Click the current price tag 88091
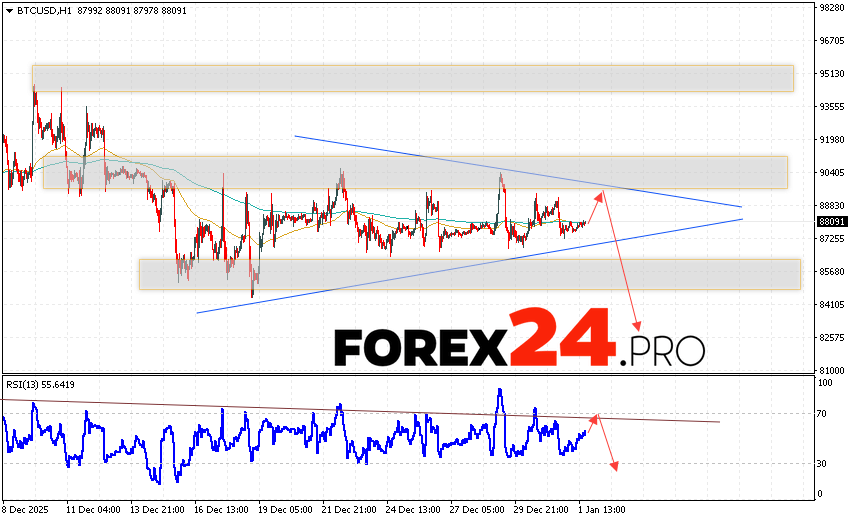855x521 pixels. point(832,222)
